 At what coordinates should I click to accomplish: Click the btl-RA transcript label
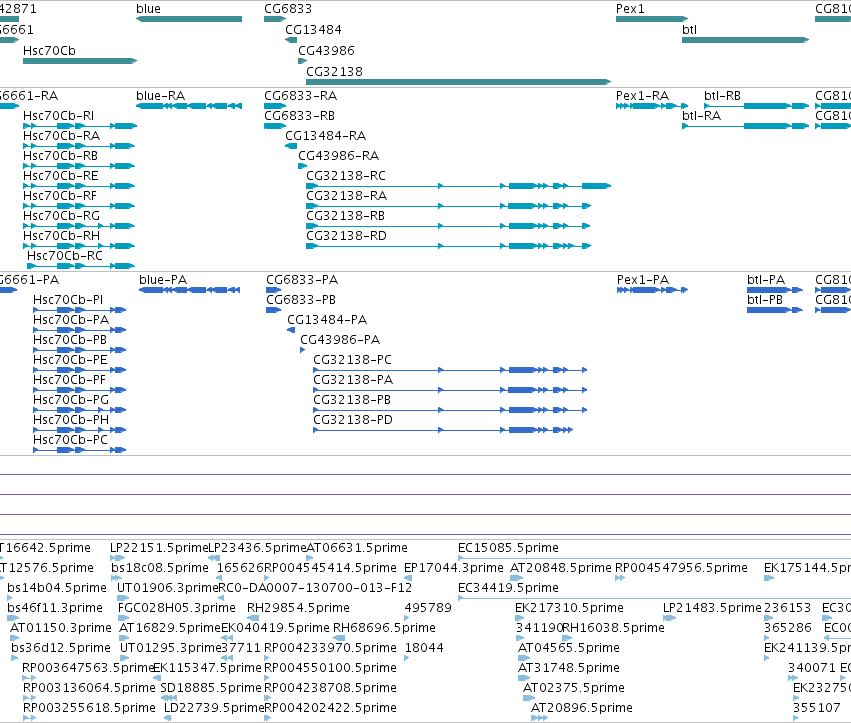tap(702, 116)
